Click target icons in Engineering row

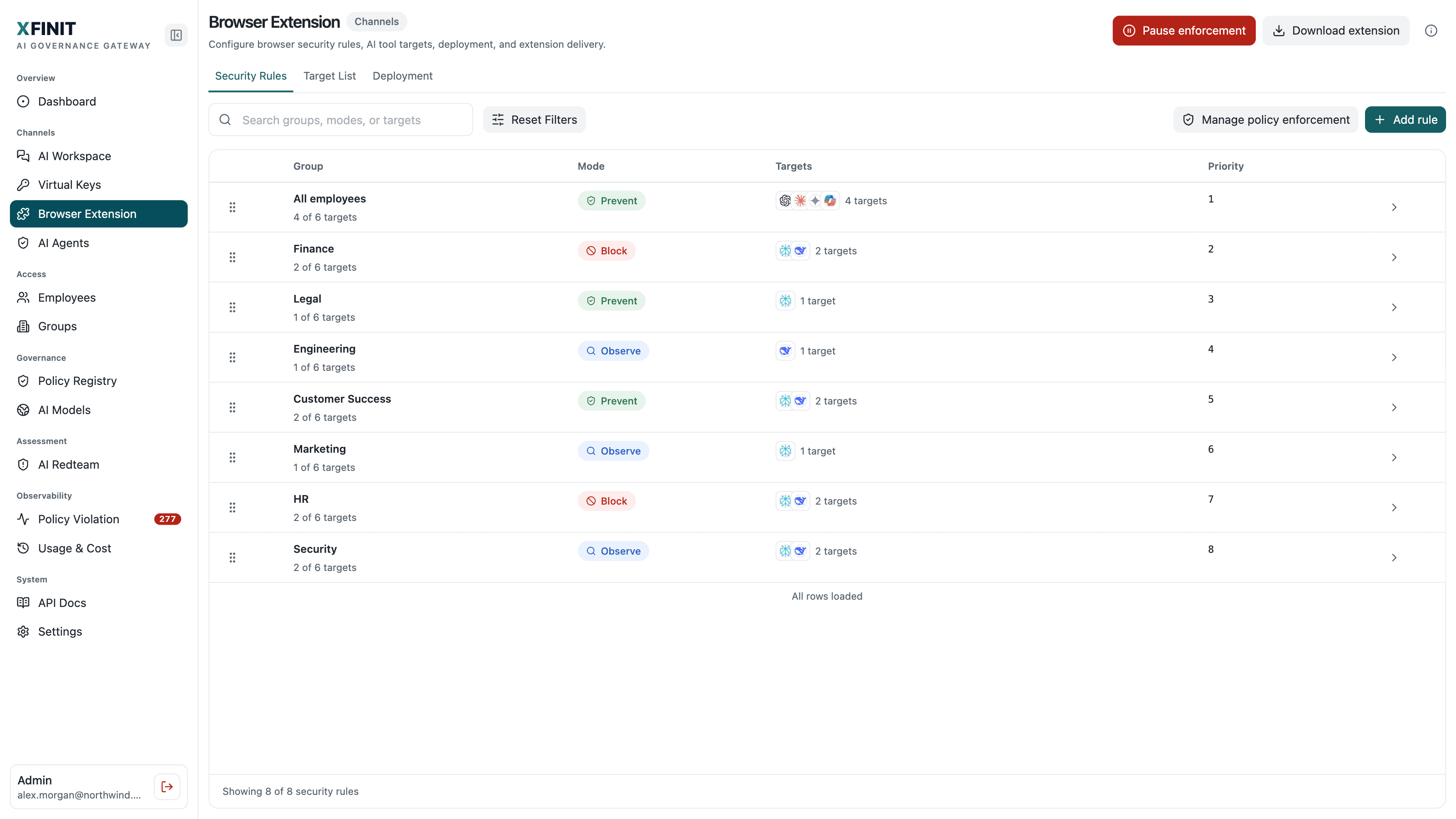coord(785,350)
